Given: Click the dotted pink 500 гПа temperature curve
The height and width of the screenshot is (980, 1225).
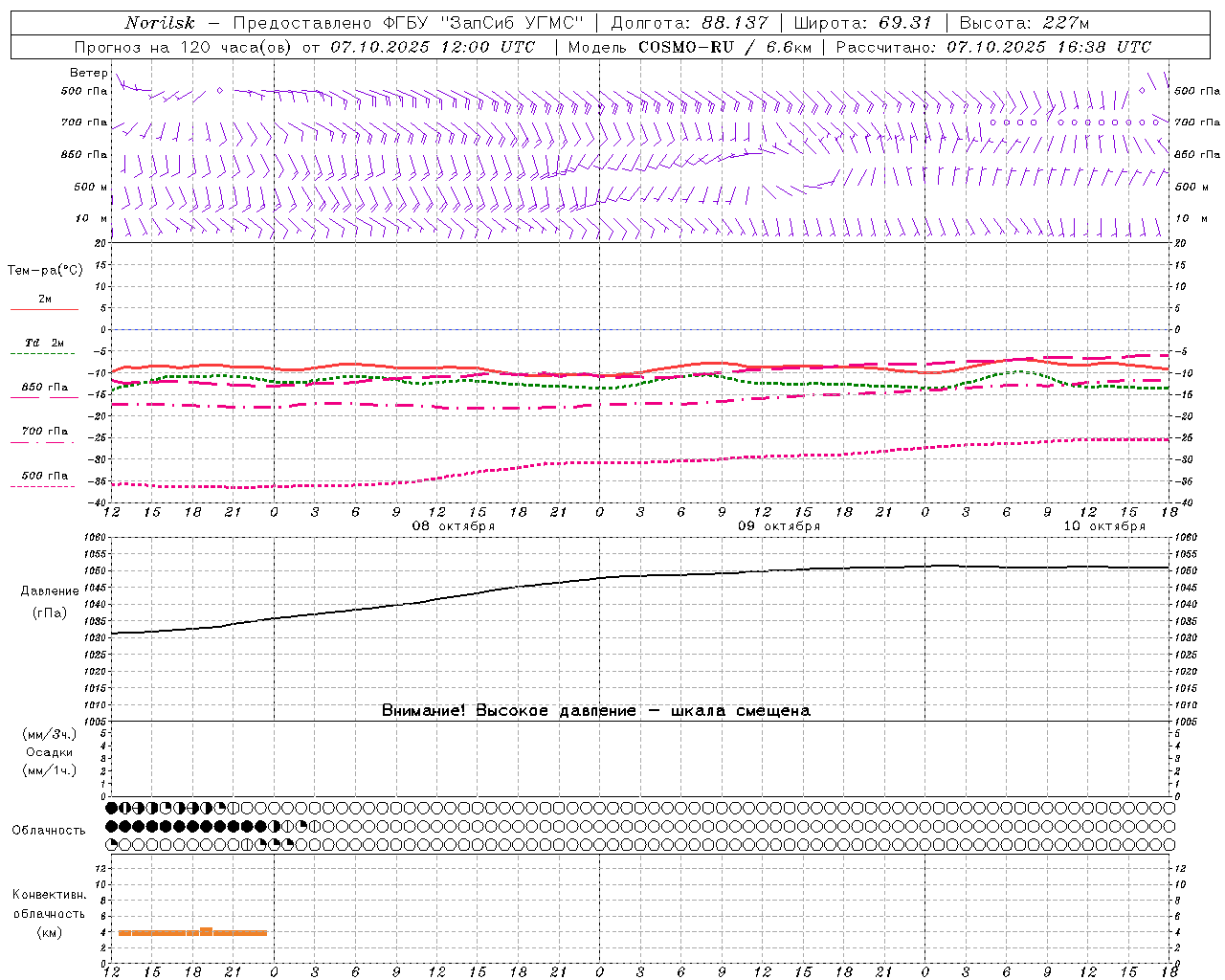Looking at the screenshot, I should tap(640, 462).
